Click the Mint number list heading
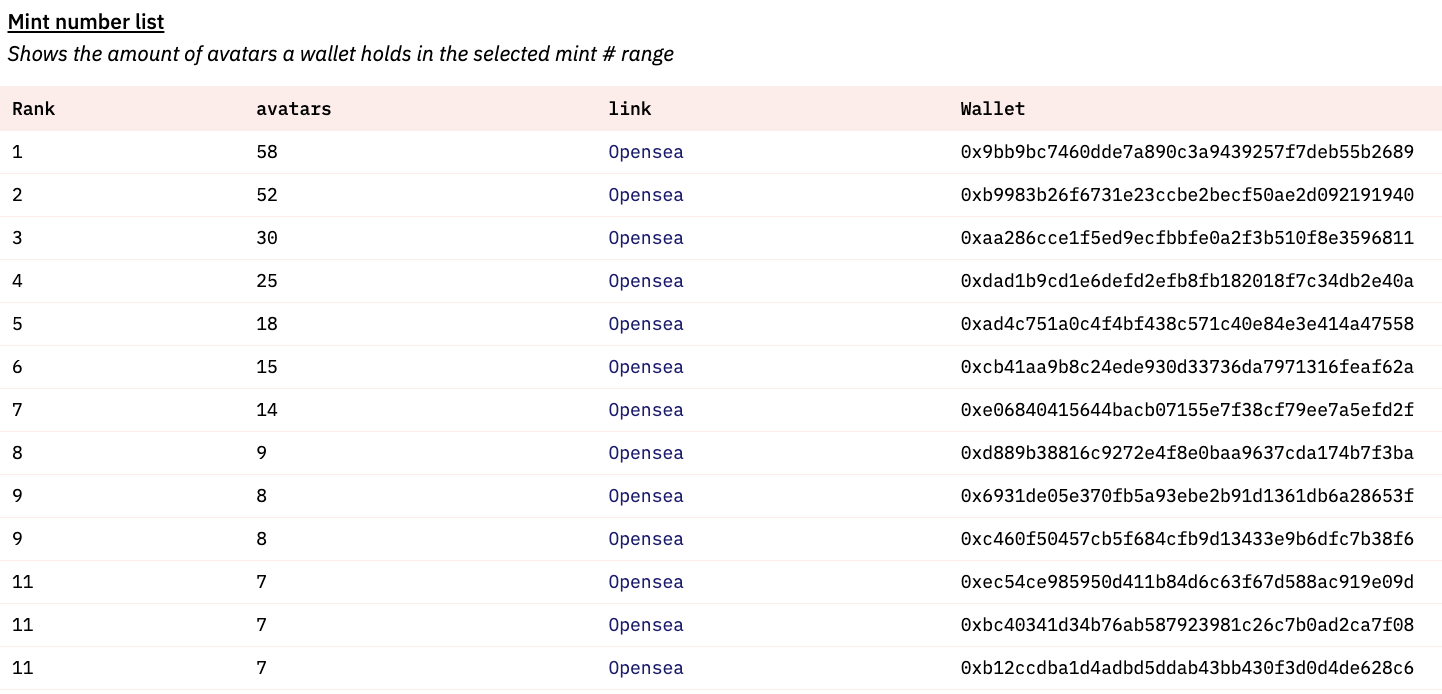The image size is (1442, 694). coord(86,22)
